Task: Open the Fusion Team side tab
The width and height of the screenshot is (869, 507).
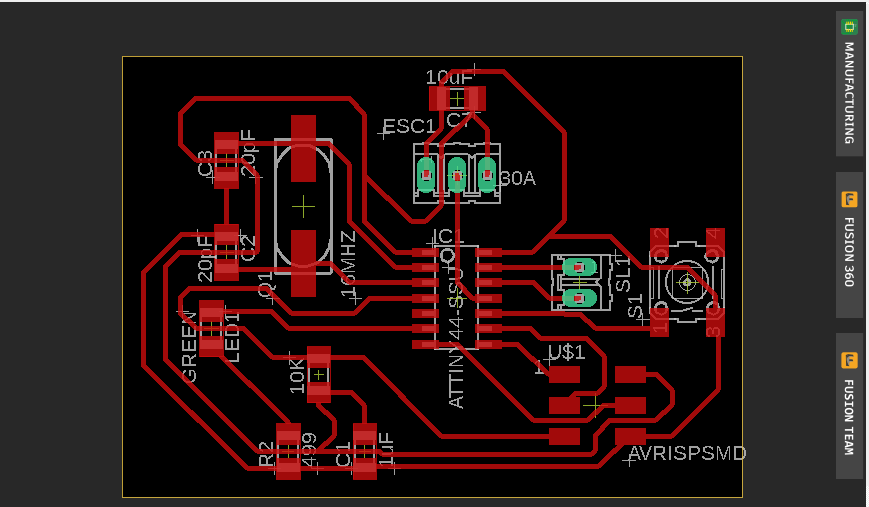Action: [x=849, y=406]
